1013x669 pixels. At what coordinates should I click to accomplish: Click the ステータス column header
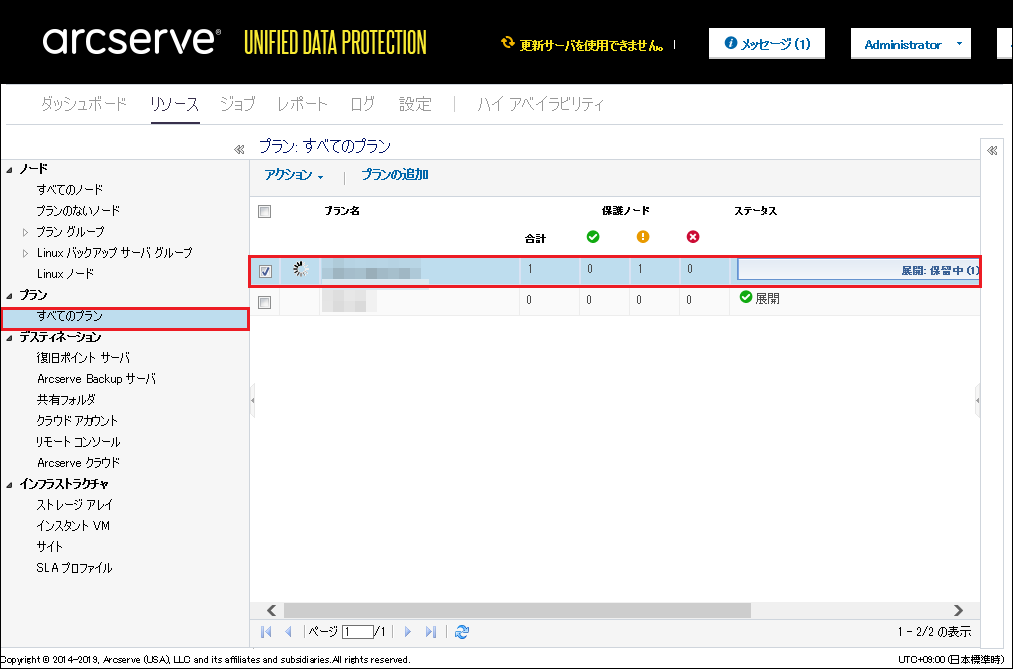[755, 211]
